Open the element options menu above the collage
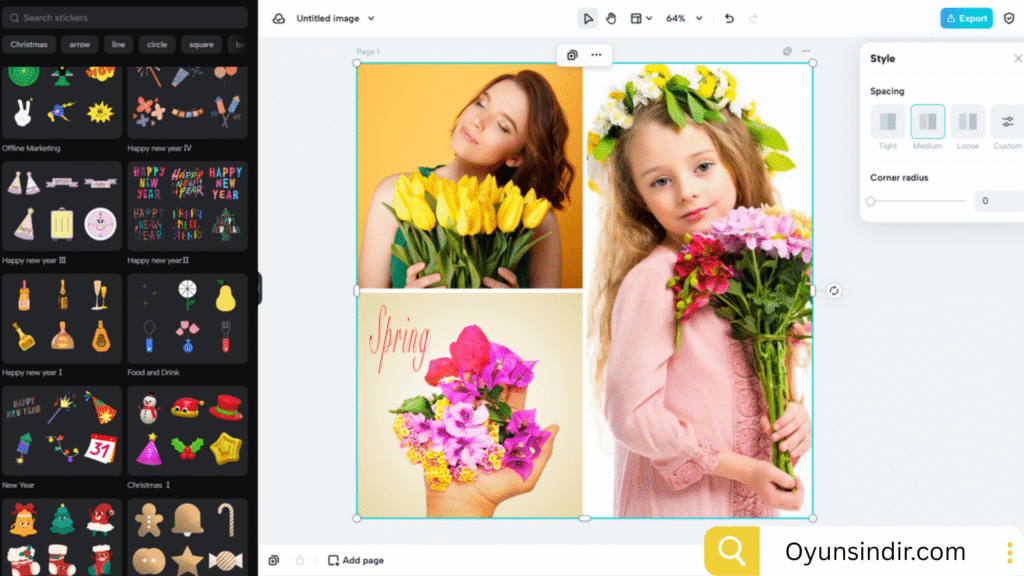 pyautogui.click(x=596, y=55)
